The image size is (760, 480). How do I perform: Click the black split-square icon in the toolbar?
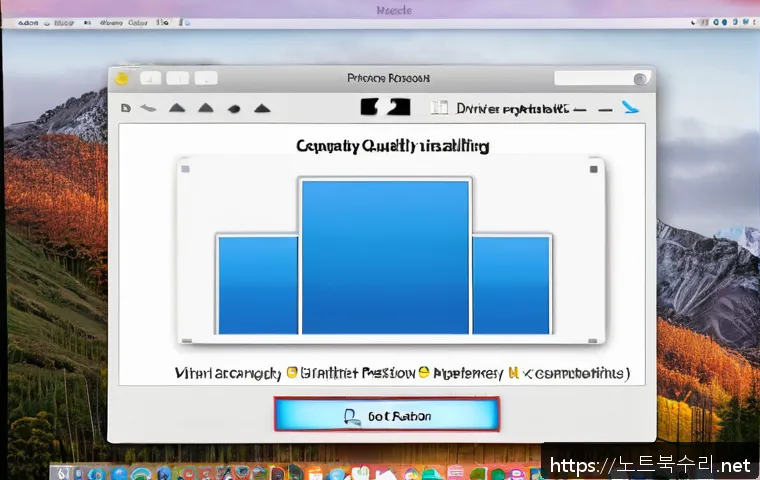coord(385,107)
